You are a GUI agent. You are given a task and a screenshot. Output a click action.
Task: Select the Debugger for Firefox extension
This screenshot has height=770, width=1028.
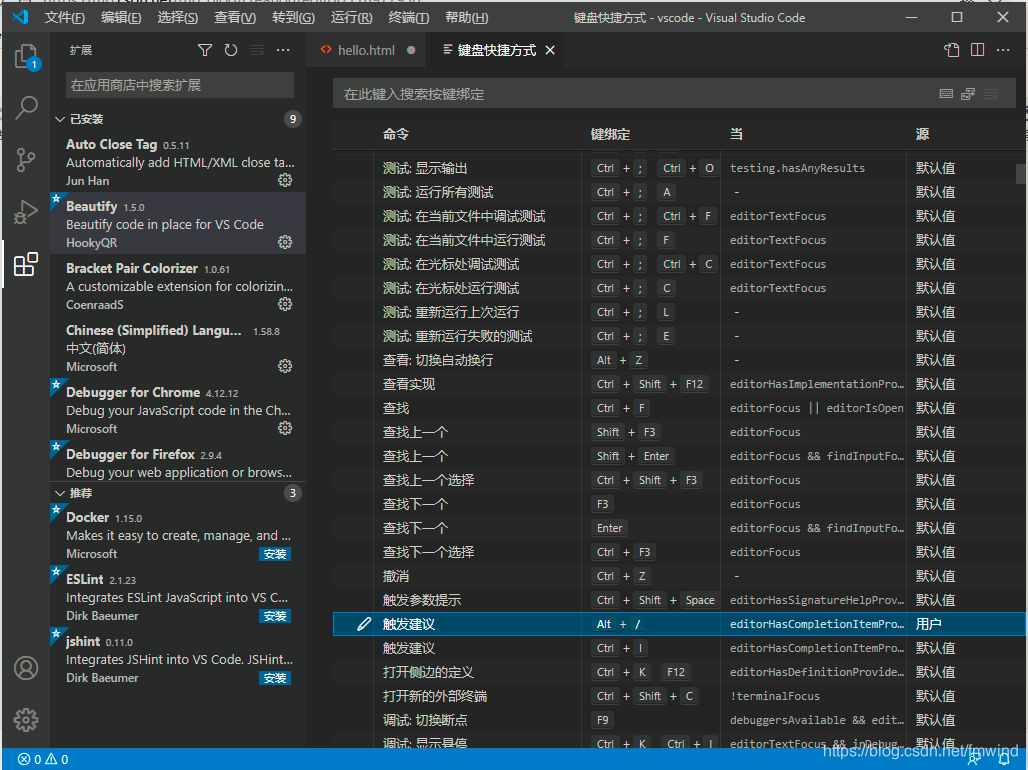tap(178, 462)
